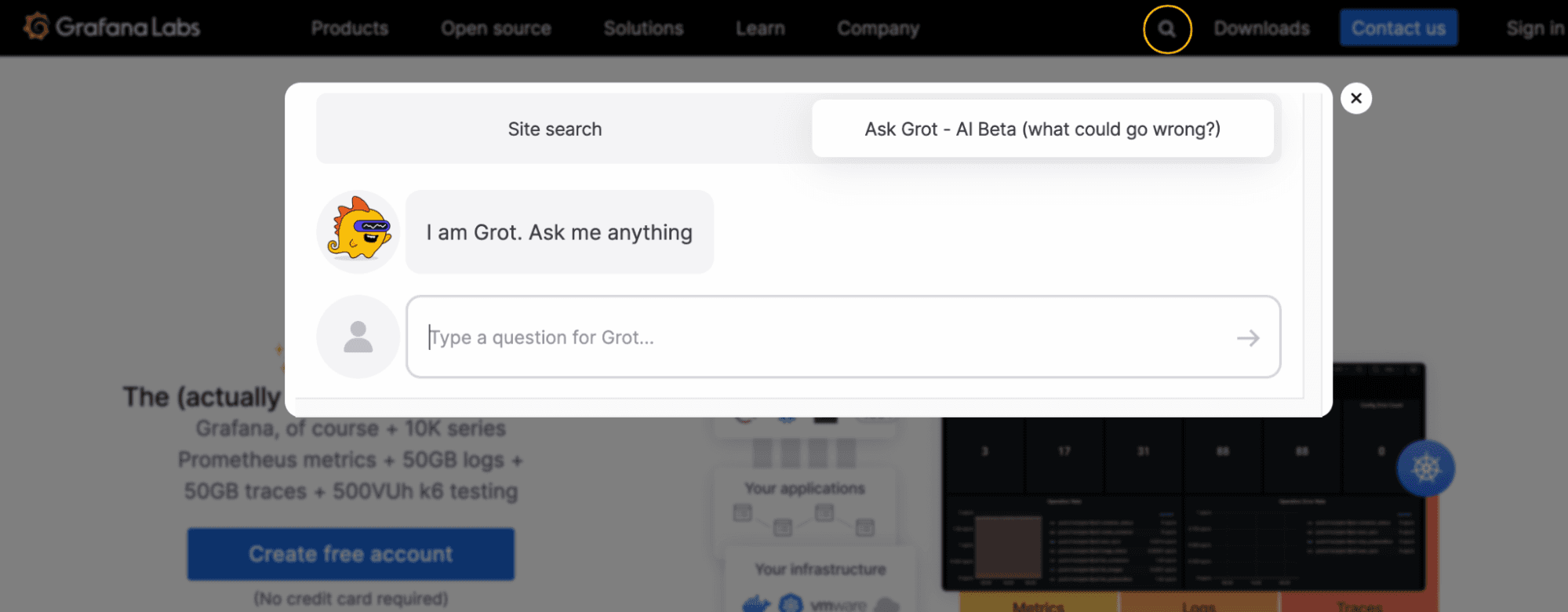Click the Docker whale icon in infrastructure panel
1568x612 pixels.
click(x=755, y=606)
